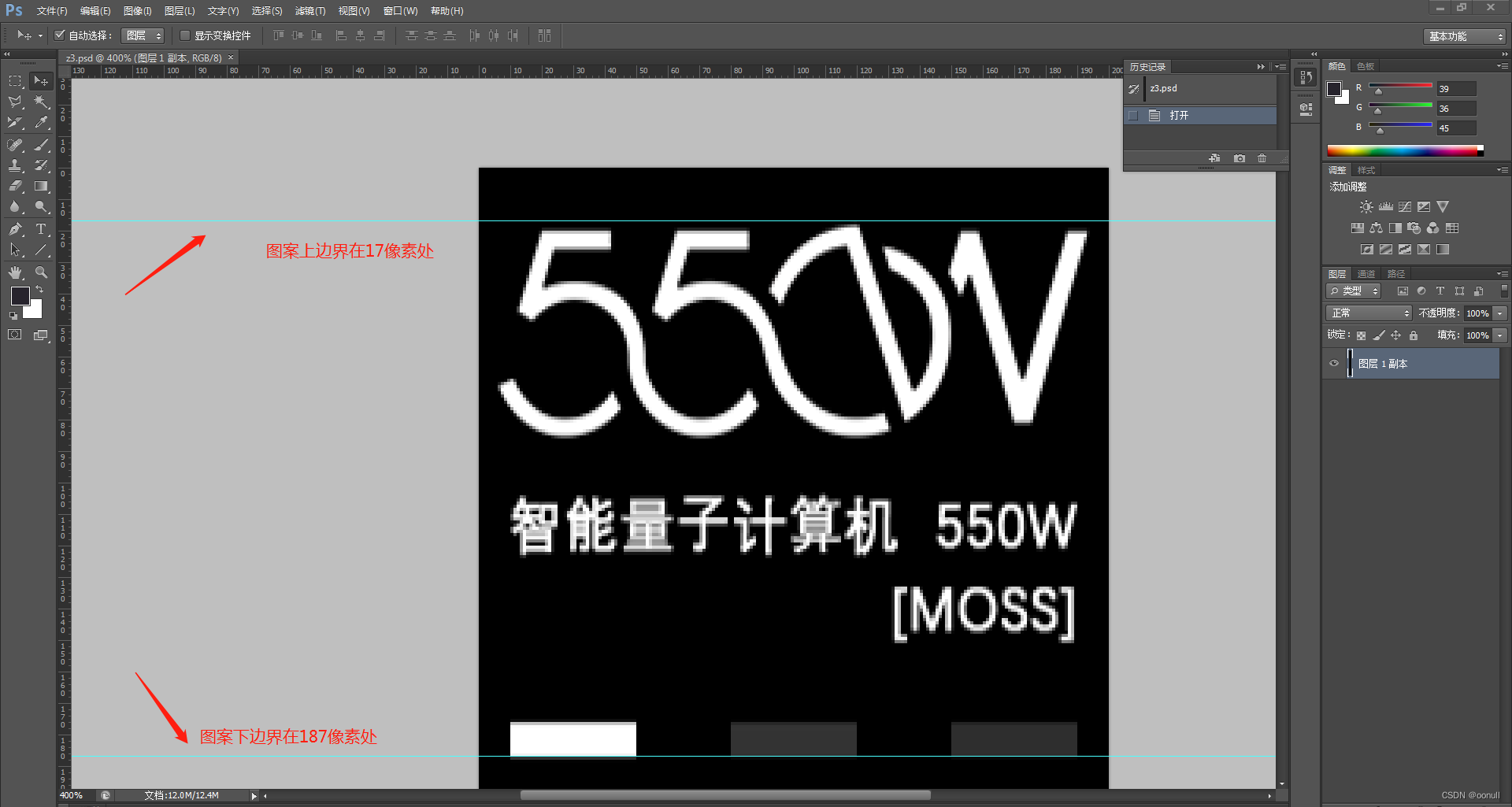
Task: Swap foreground and background colors
Action: tap(39, 290)
